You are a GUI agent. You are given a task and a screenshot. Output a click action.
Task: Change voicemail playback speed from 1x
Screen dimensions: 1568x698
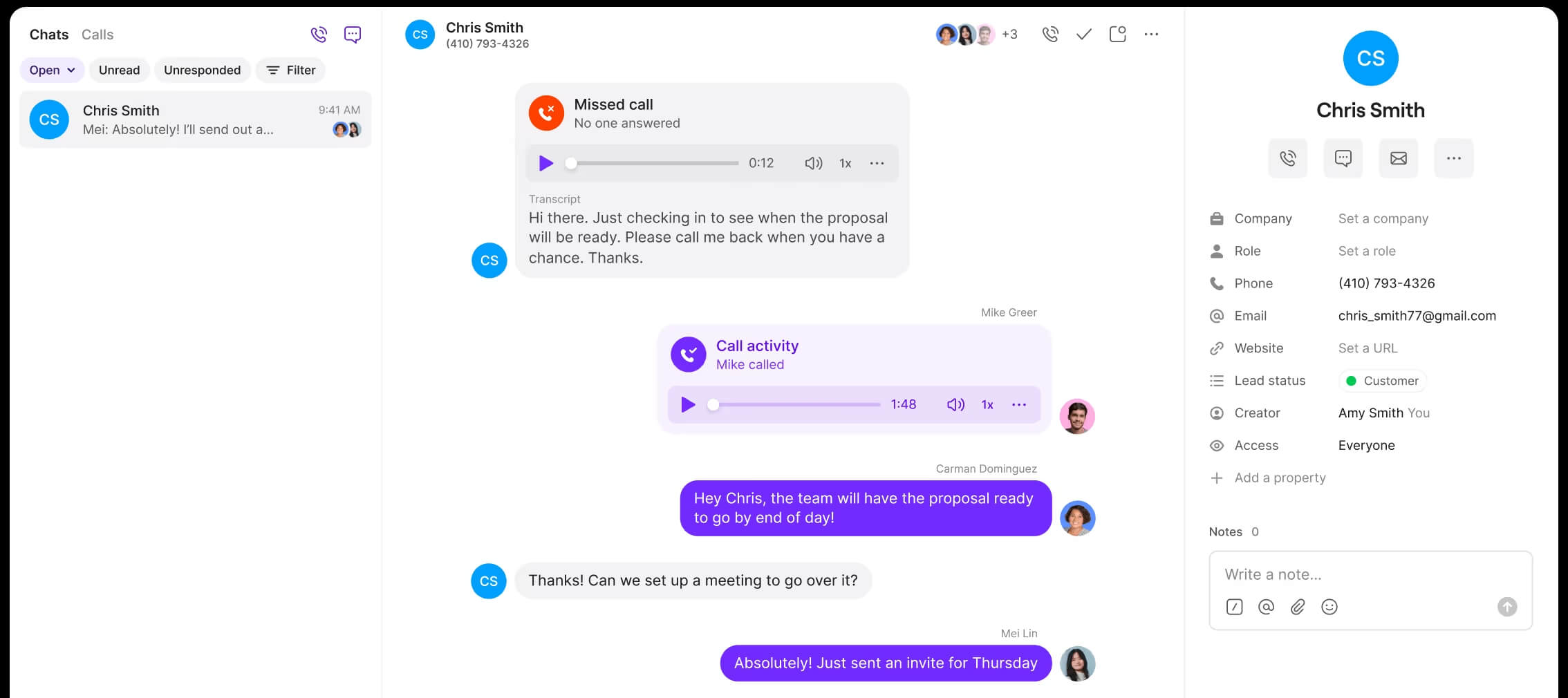point(845,163)
